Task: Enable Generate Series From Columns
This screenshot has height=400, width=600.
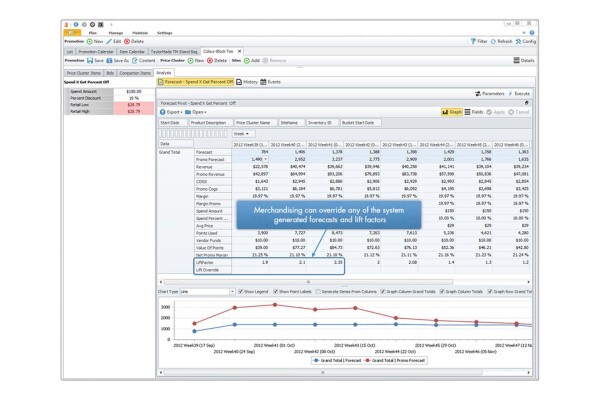Action: pyautogui.click(x=318, y=292)
